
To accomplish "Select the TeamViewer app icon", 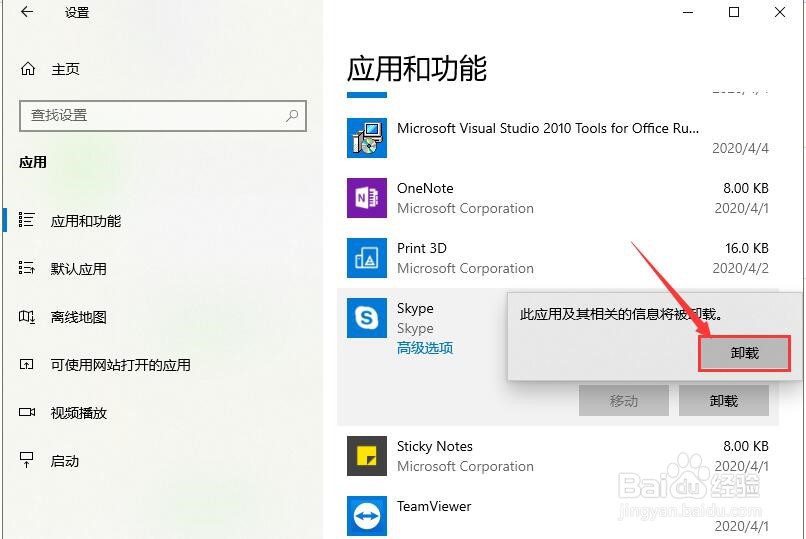I will [x=367, y=516].
